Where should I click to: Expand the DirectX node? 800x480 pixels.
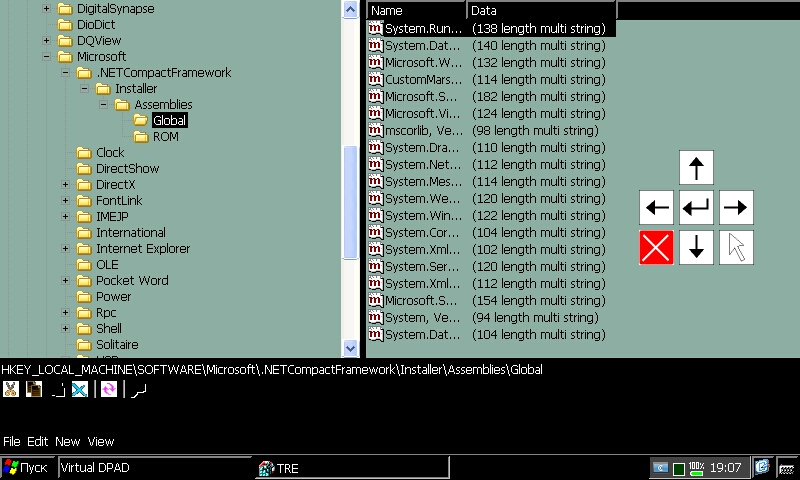(x=65, y=184)
